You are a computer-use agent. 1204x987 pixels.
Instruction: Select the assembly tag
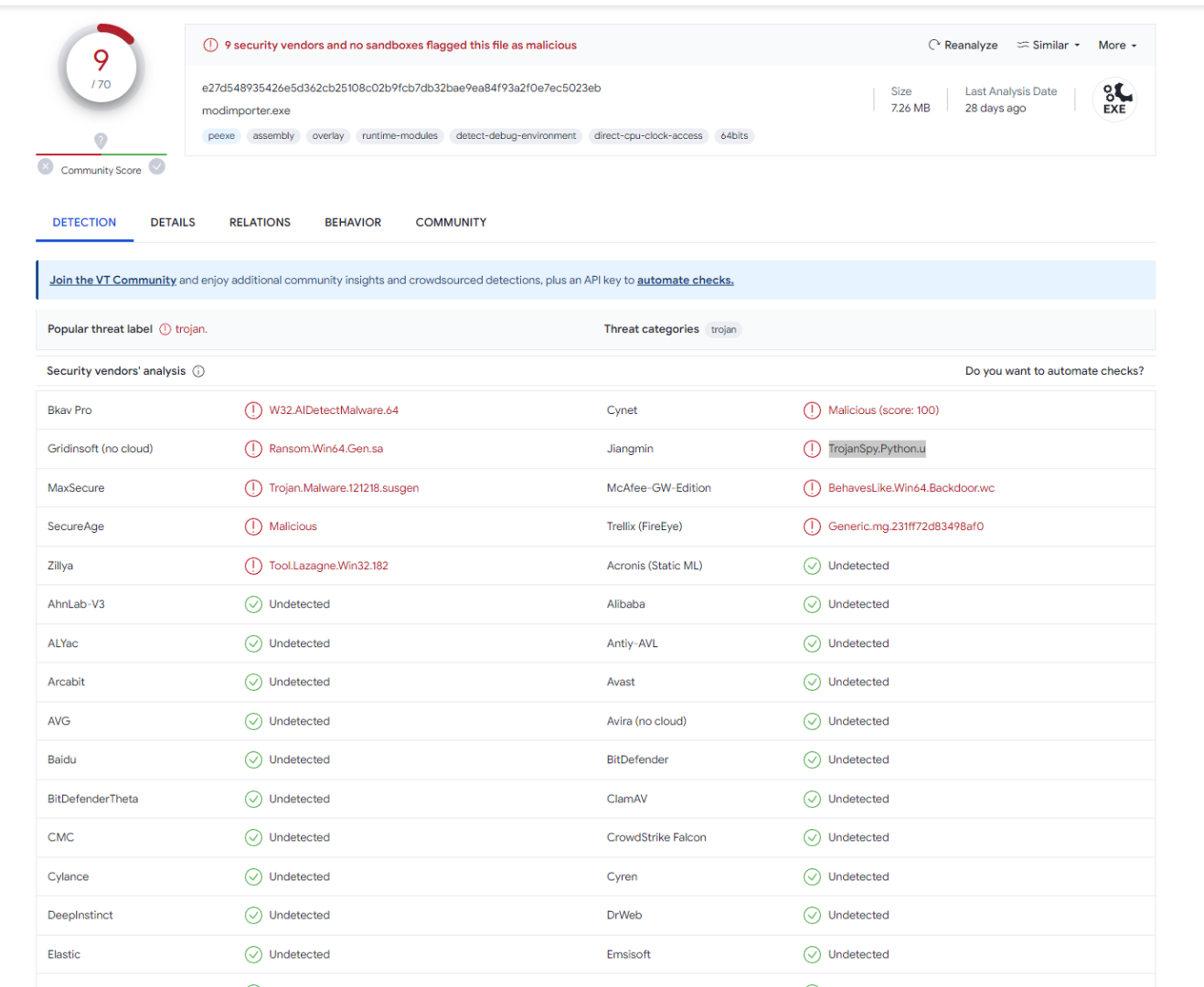click(273, 136)
